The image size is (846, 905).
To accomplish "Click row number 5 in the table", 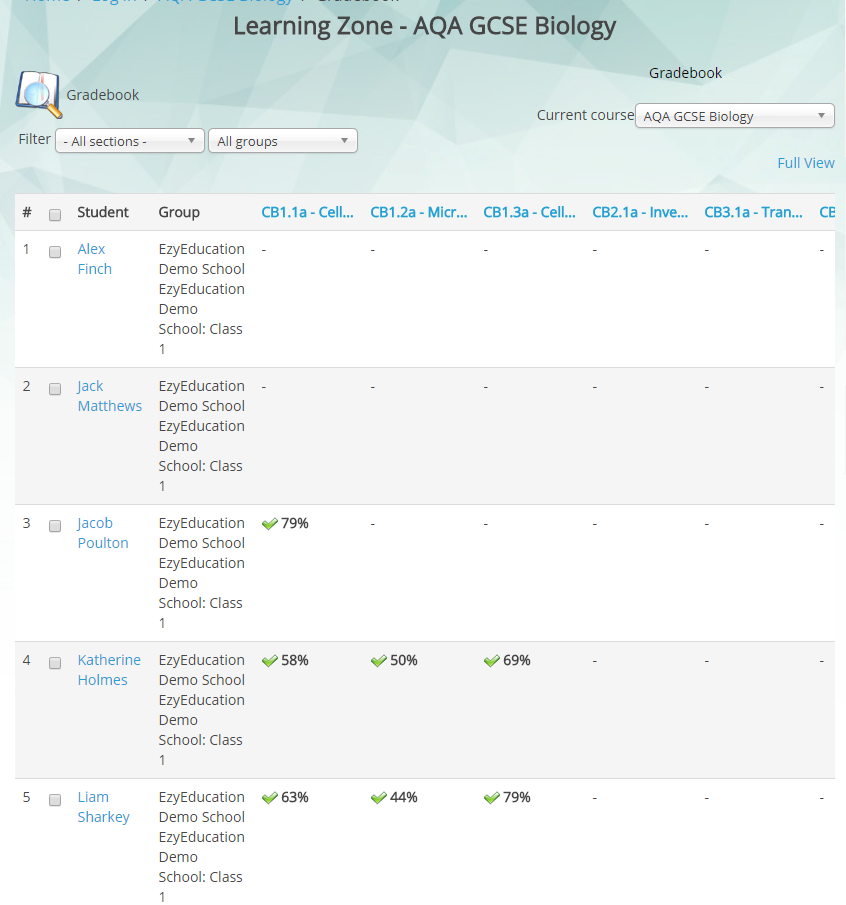I will click(27, 798).
